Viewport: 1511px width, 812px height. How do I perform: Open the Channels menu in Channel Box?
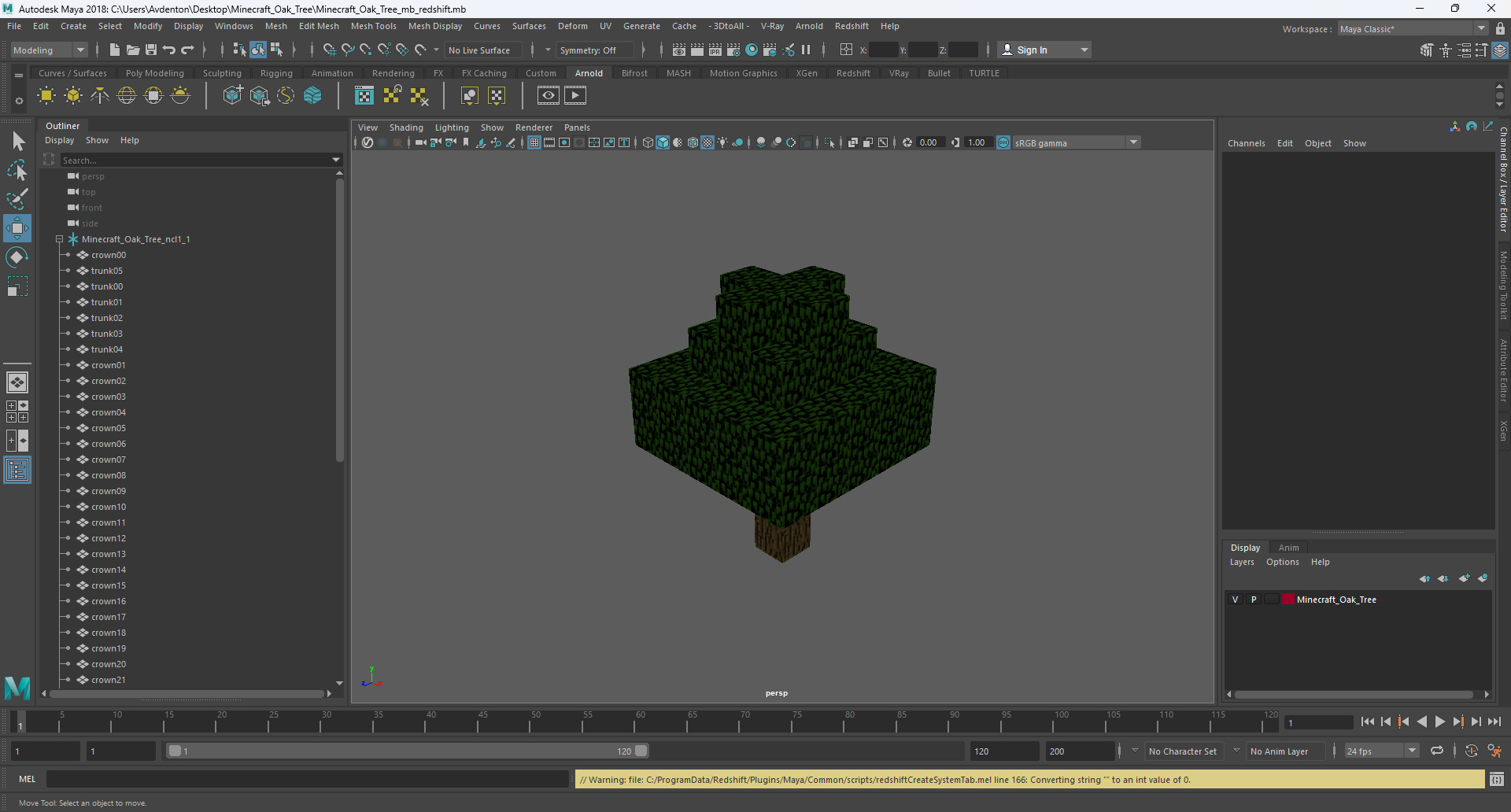pos(1247,143)
